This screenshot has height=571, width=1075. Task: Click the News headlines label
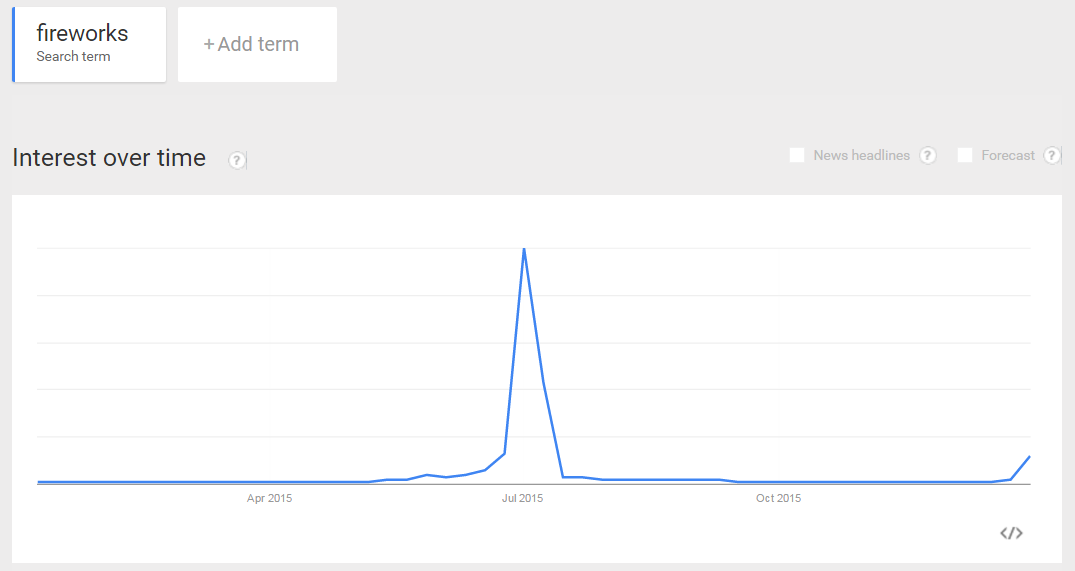(861, 155)
